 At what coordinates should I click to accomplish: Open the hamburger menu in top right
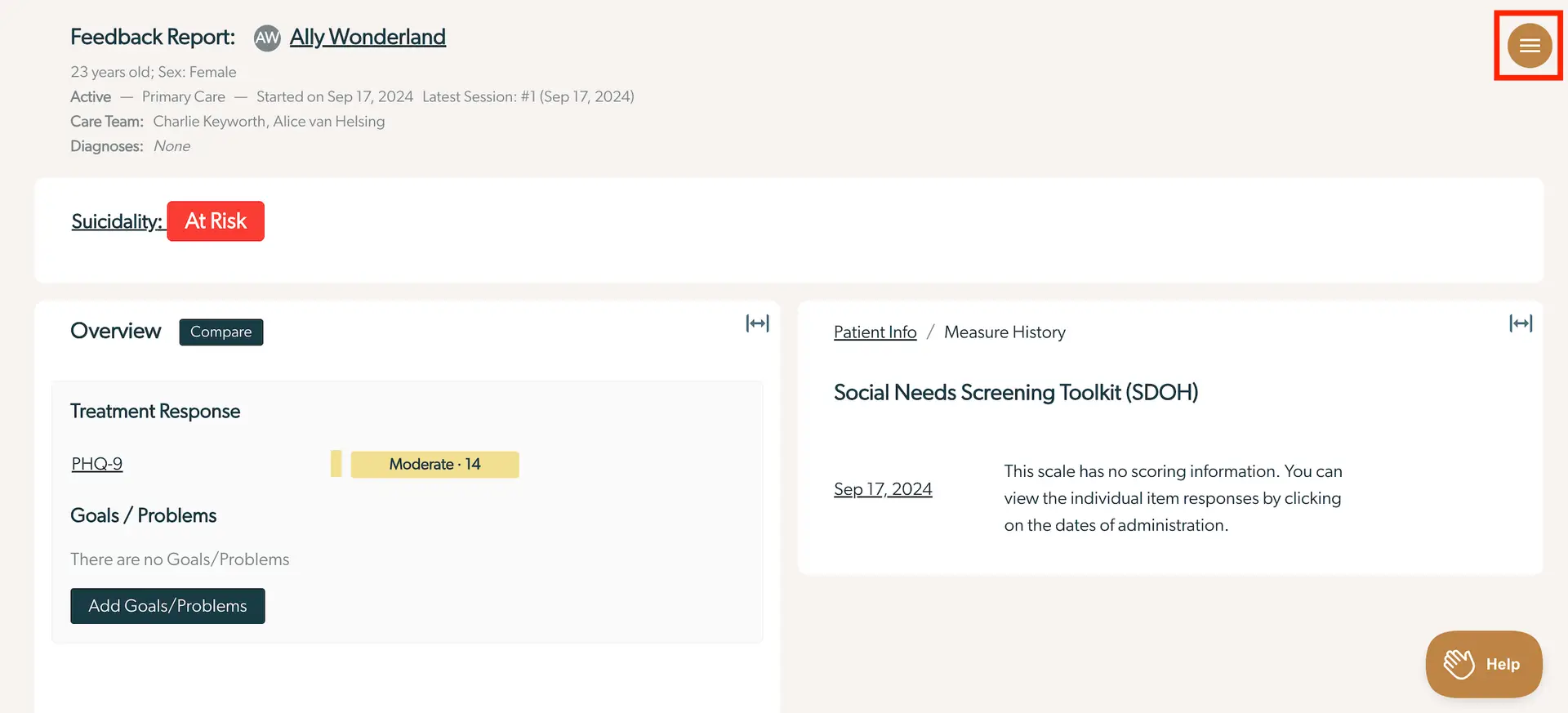coord(1529,46)
